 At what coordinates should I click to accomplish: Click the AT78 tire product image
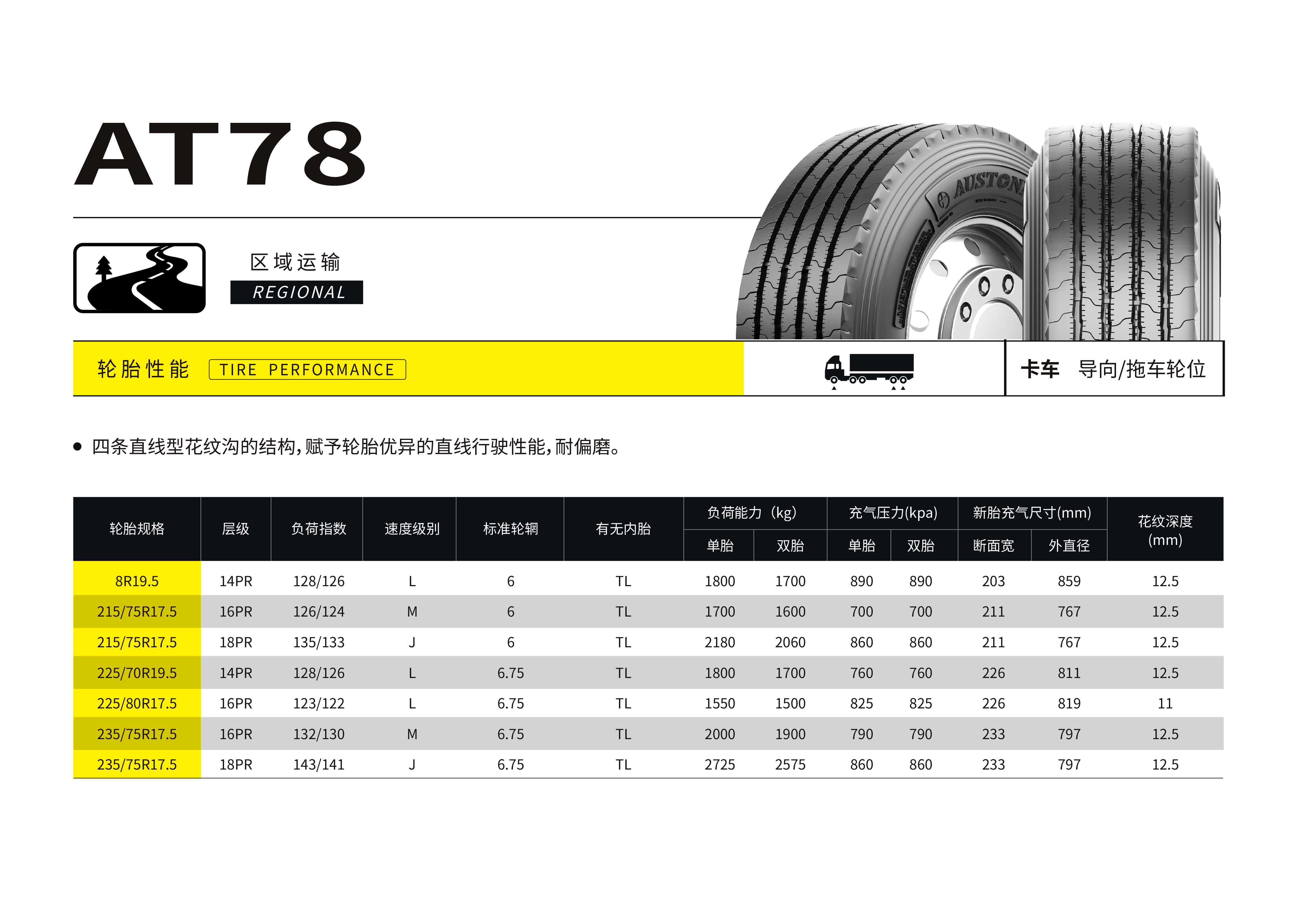[979, 232]
